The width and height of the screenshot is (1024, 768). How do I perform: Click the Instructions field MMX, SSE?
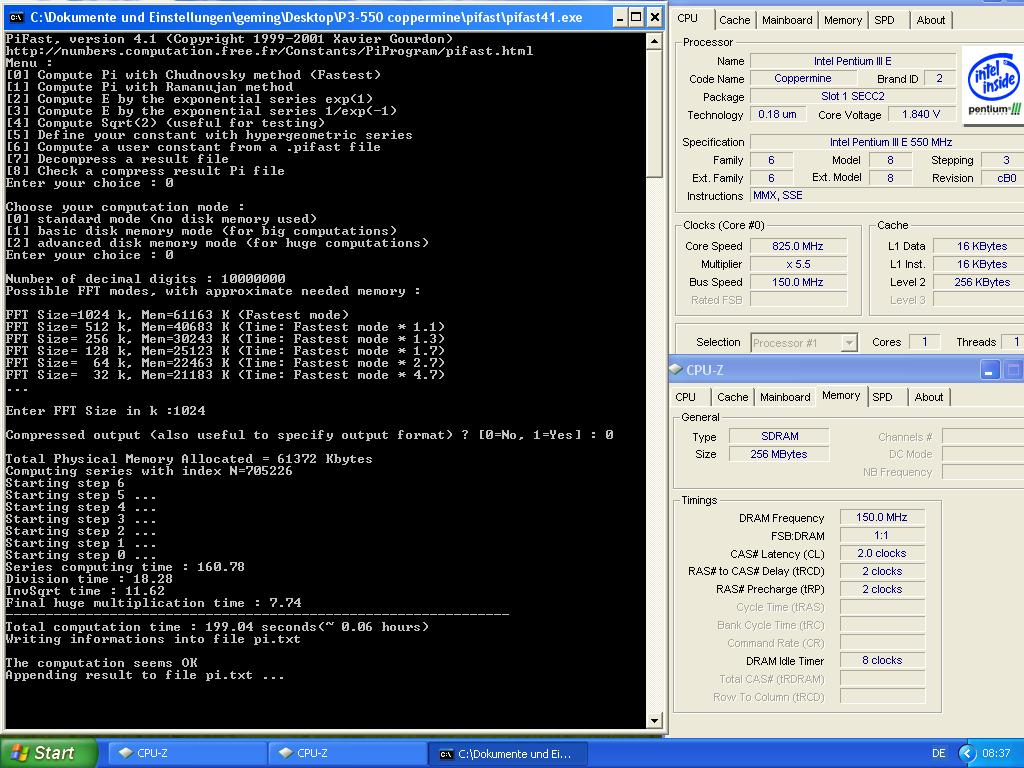click(888, 195)
